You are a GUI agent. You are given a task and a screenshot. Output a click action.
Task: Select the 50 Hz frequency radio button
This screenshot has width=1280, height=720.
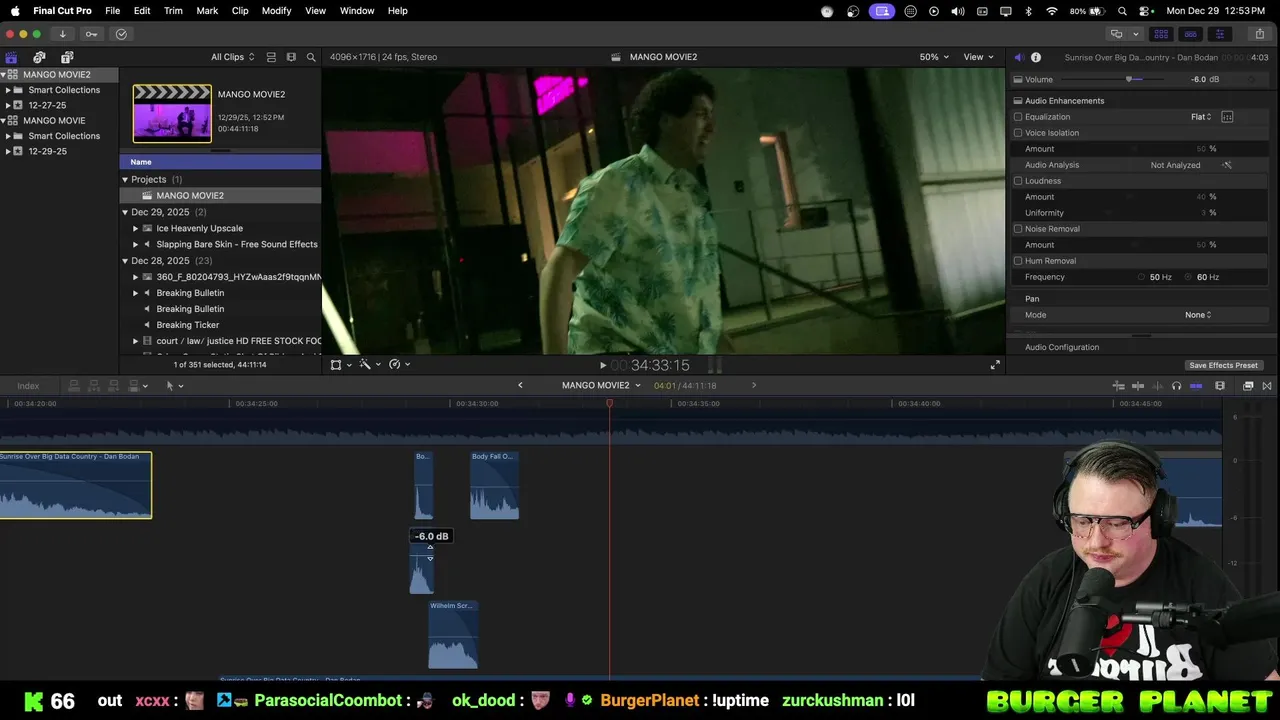coord(1141,277)
